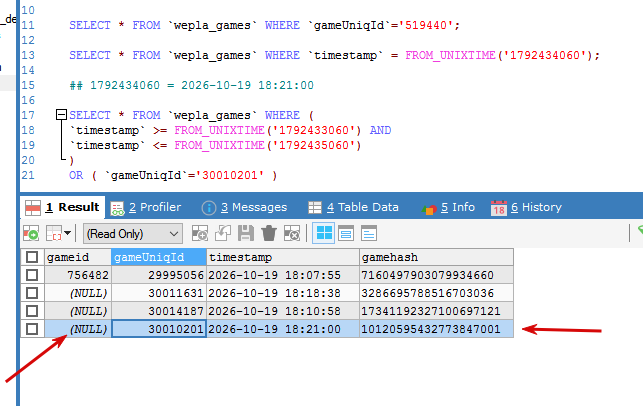Select the (NULL) gameid in row 30014187
The image size is (643, 406).
tap(78, 311)
